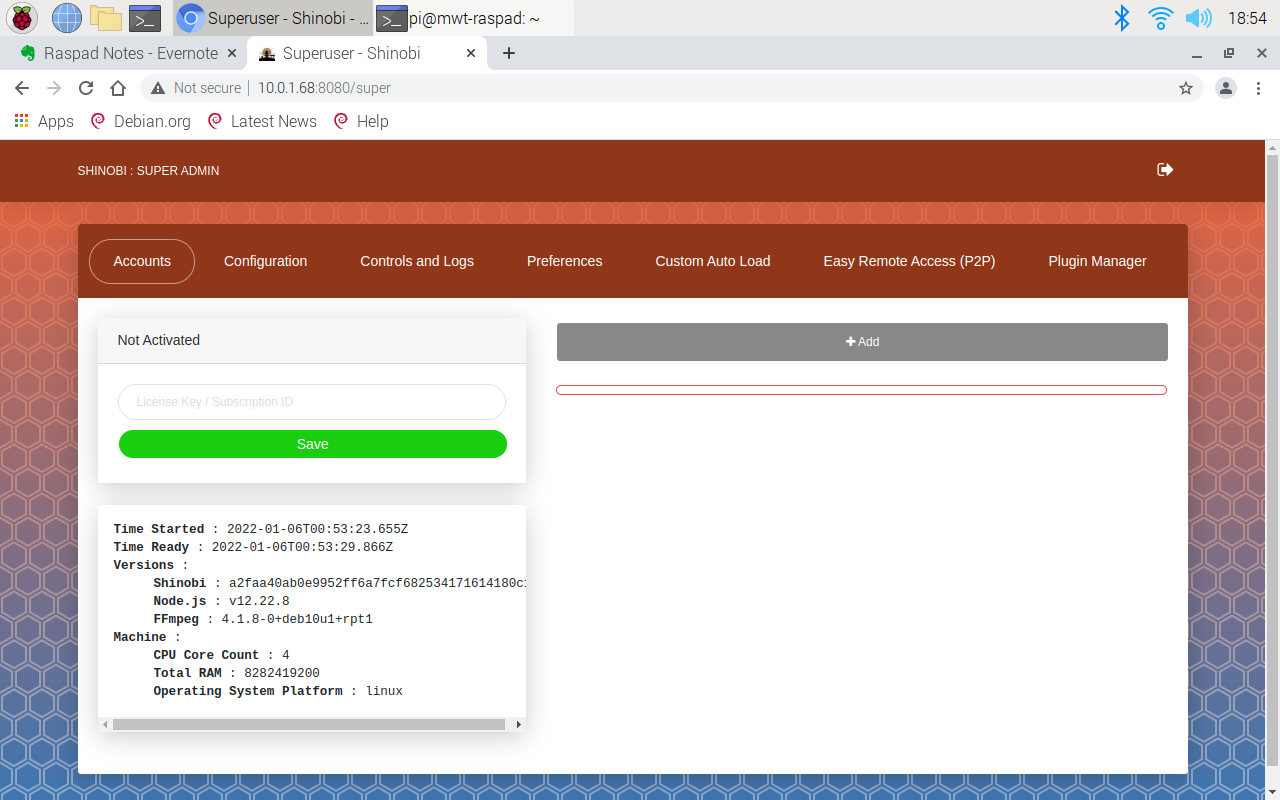This screenshot has width=1280, height=800.
Task: Open the Latest News bookmark
Action: click(261, 121)
